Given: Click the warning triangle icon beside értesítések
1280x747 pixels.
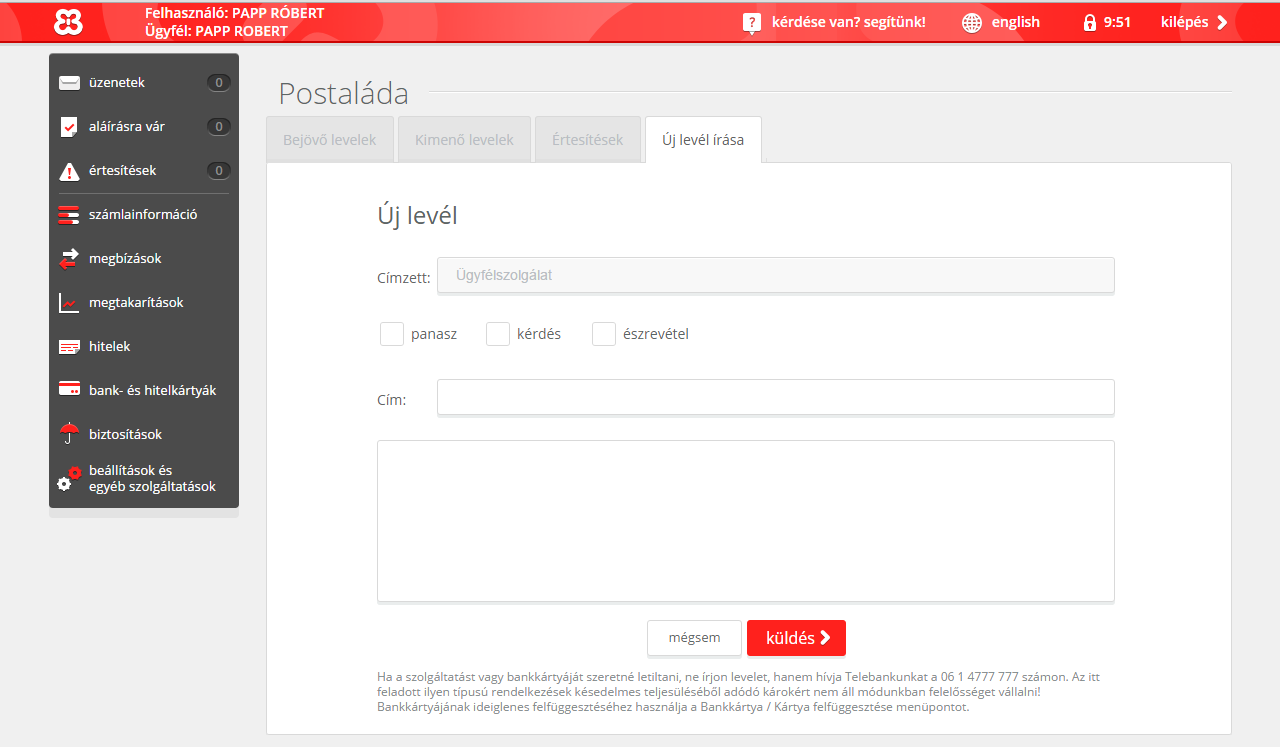Looking at the screenshot, I should (x=69, y=171).
